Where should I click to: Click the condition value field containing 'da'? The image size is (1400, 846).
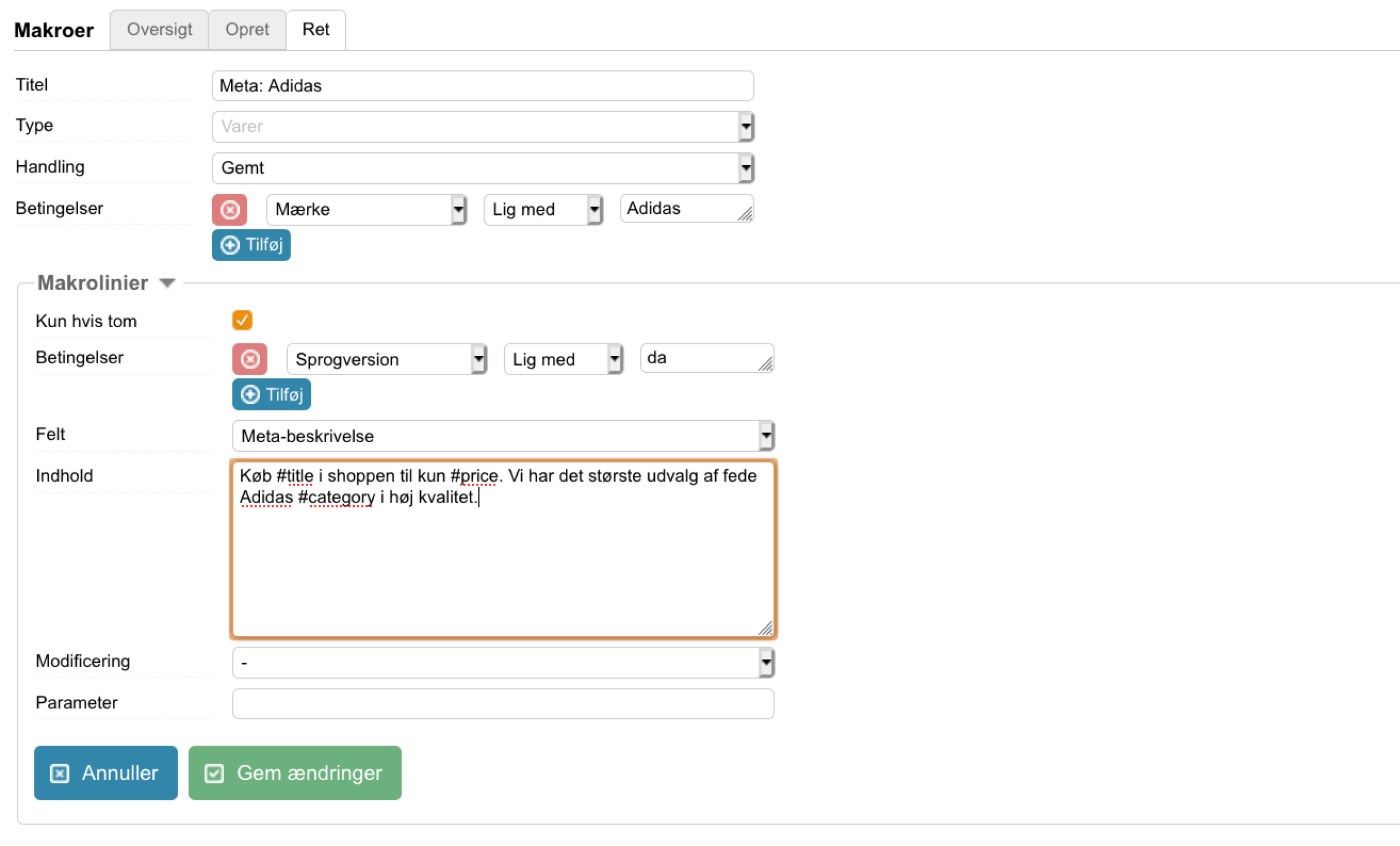coord(707,358)
